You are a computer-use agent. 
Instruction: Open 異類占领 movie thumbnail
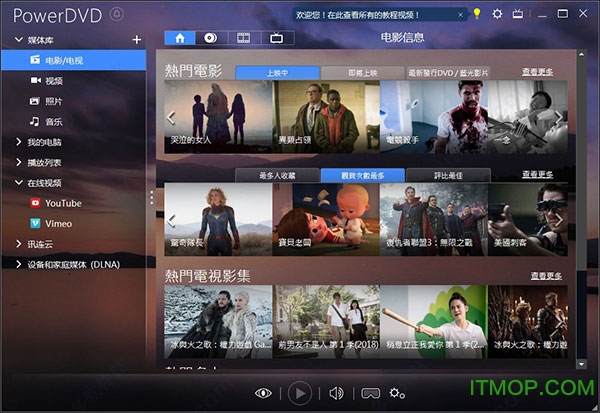tap(326, 117)
